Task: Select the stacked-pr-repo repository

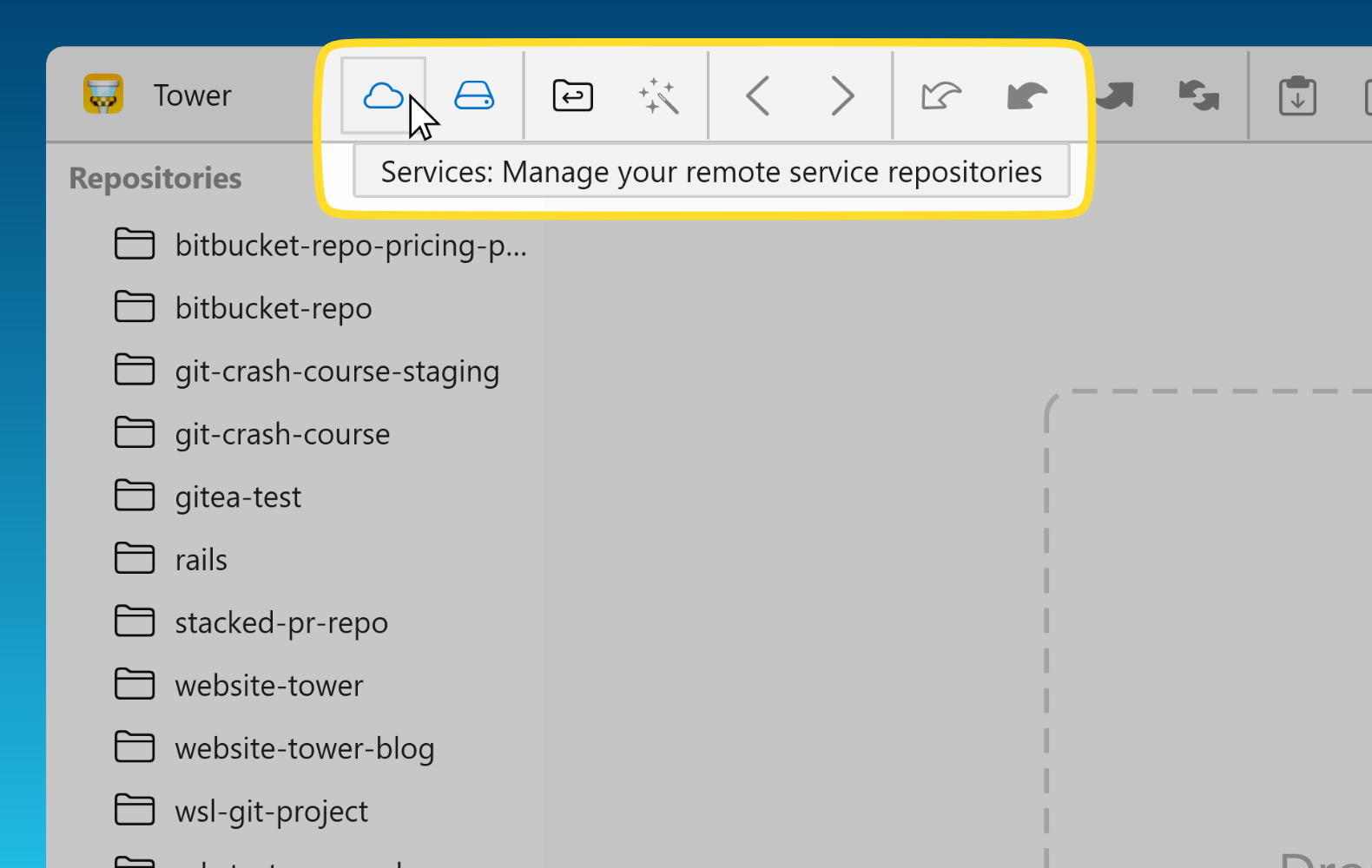Action: click(280, 623)
